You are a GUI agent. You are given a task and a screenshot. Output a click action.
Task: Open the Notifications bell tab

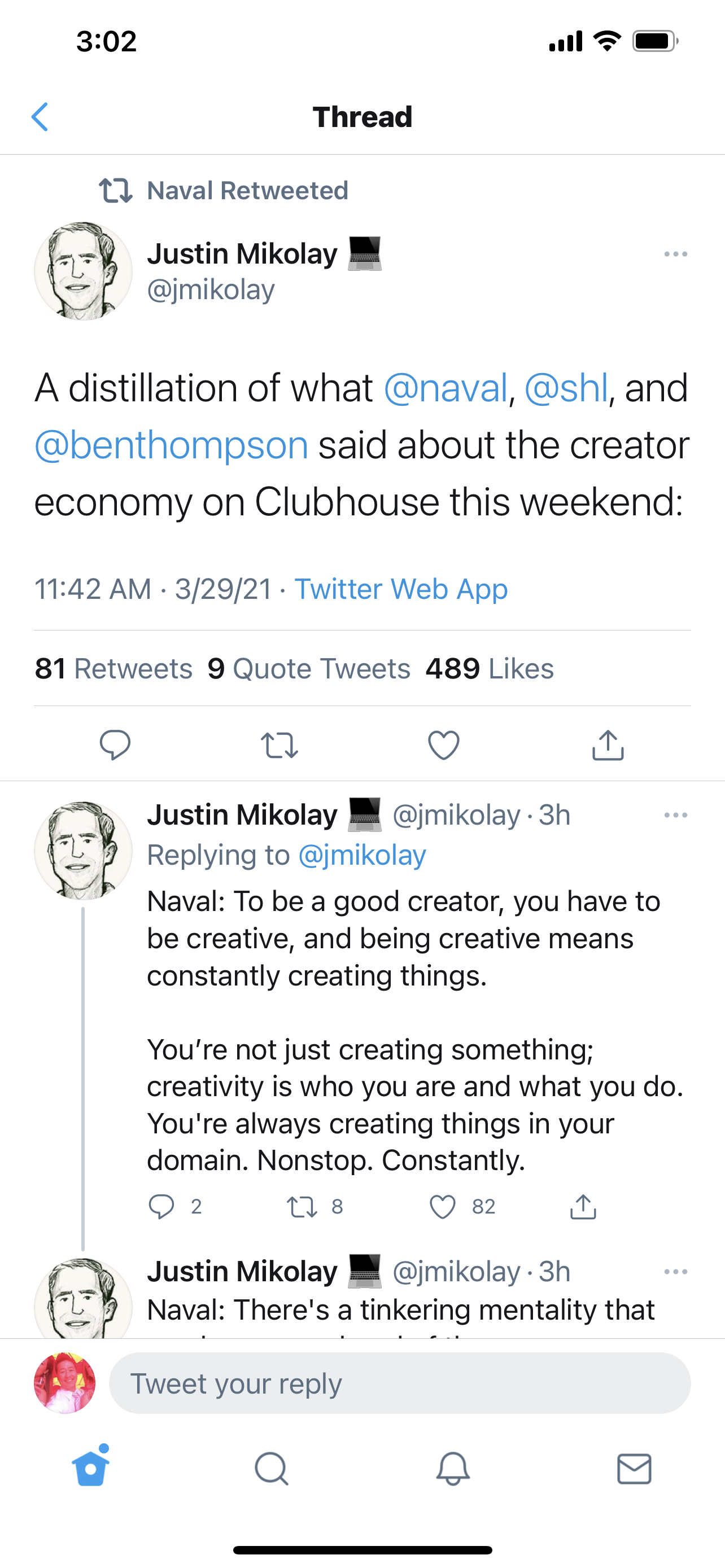[453, 1469]
